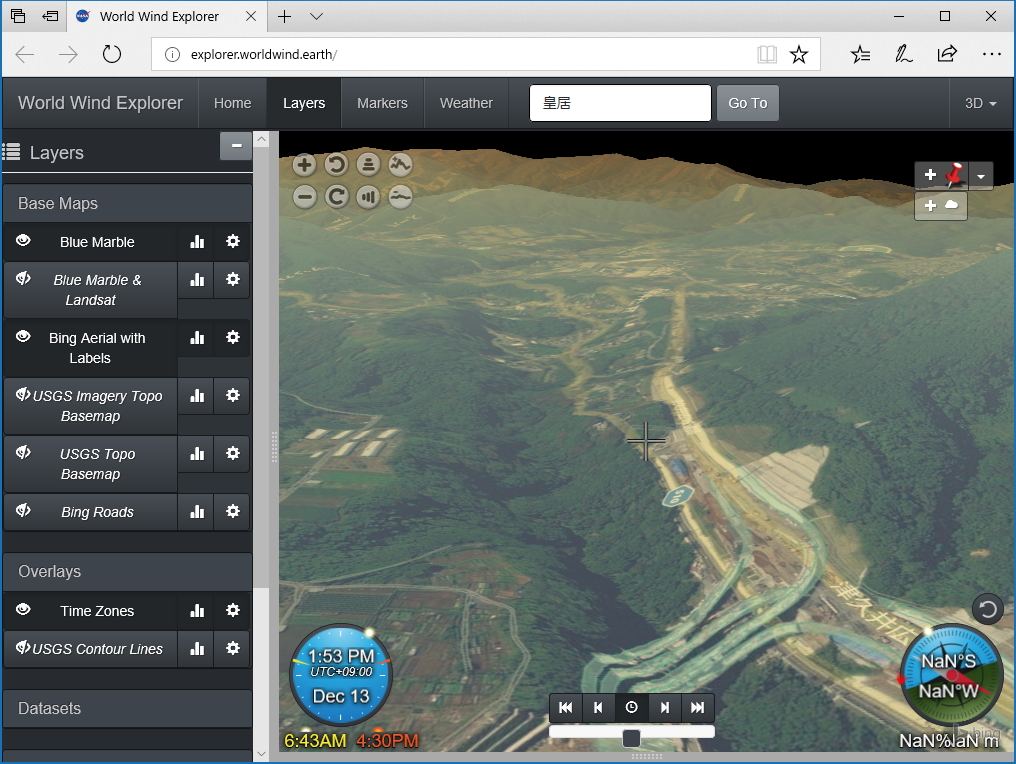
Task: Open legend chart icon for Bing Roads
Action: (197, 512)
